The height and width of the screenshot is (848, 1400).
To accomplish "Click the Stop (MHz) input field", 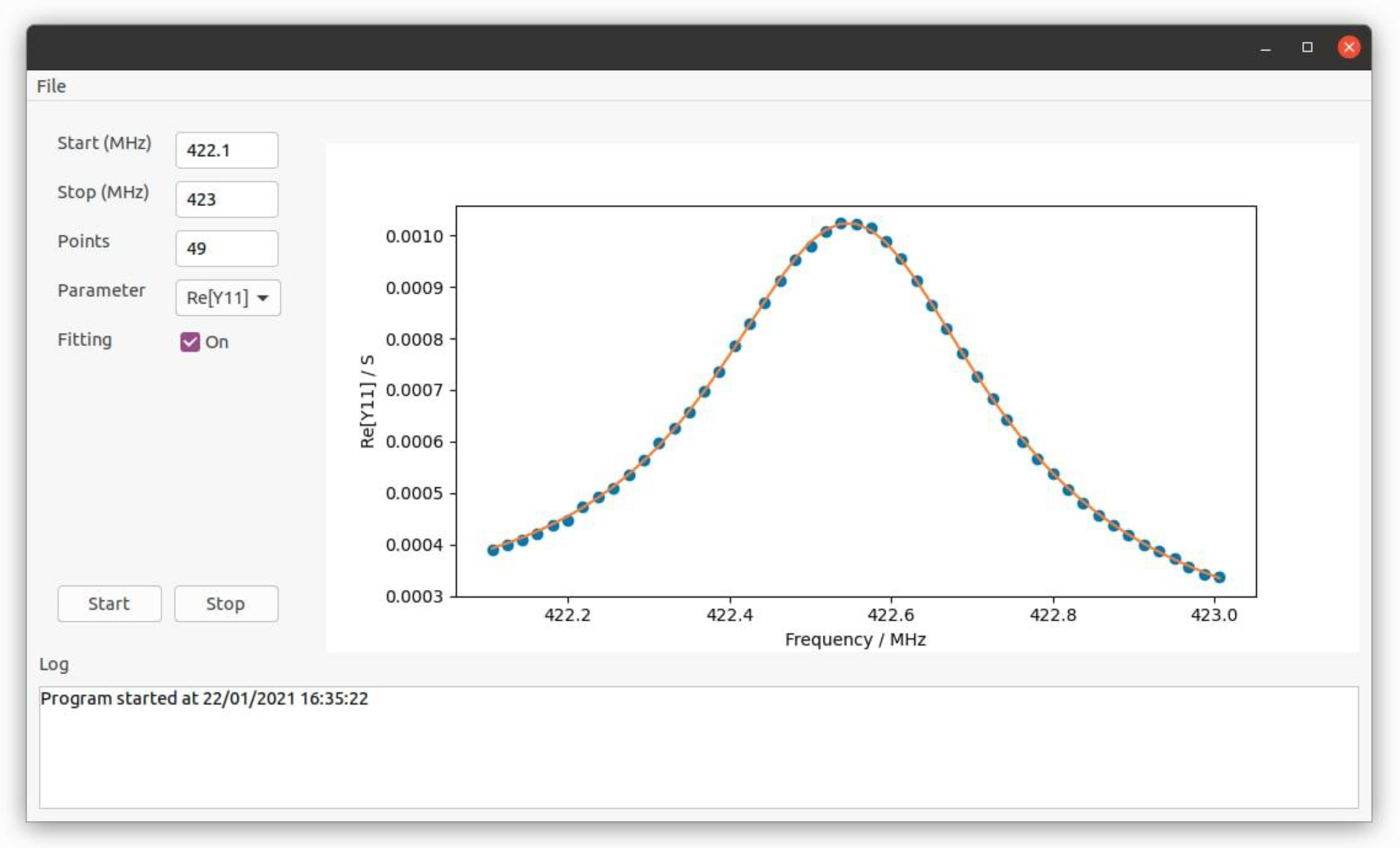I will click(x=227, y=199).
